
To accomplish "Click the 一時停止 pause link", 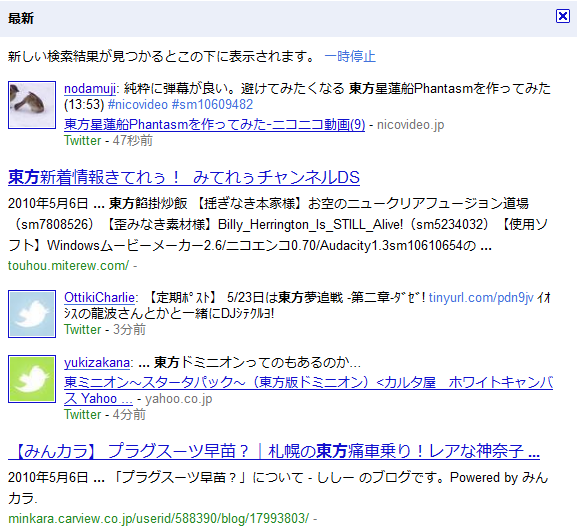I will (350, 57).
